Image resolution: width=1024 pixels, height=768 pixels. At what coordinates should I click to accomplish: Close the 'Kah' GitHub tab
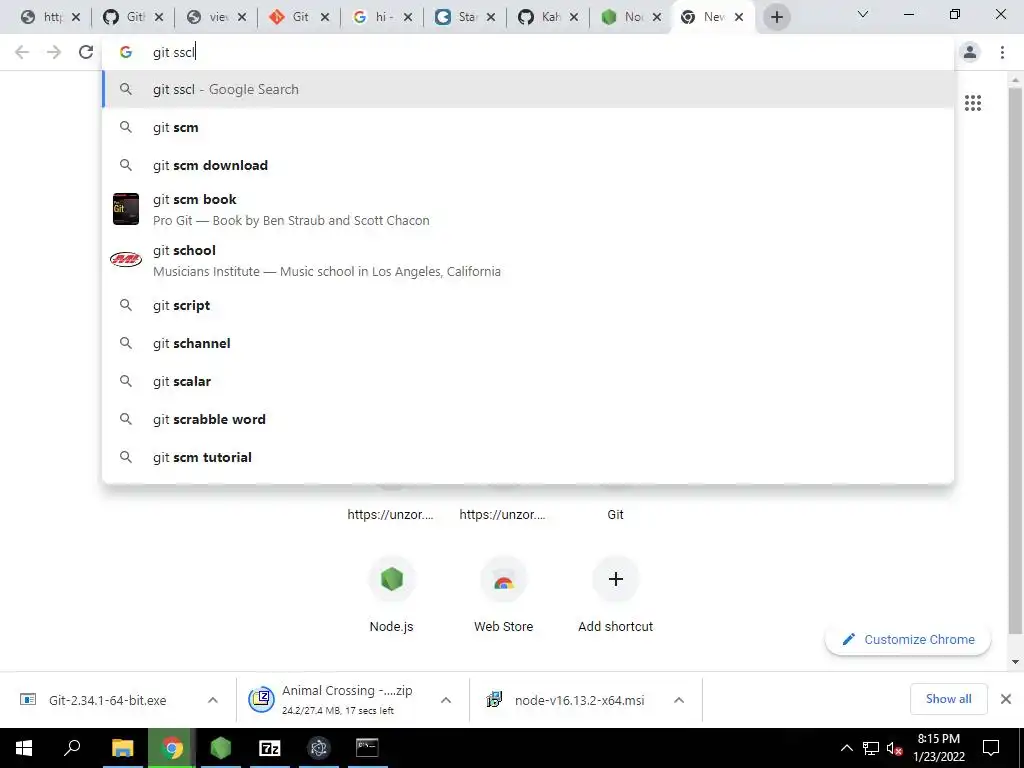click(x=573, y=17)
